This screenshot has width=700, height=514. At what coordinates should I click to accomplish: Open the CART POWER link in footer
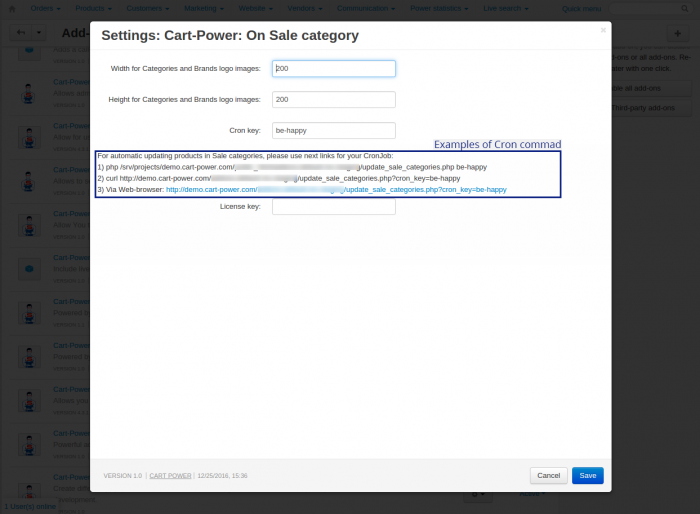170,476
